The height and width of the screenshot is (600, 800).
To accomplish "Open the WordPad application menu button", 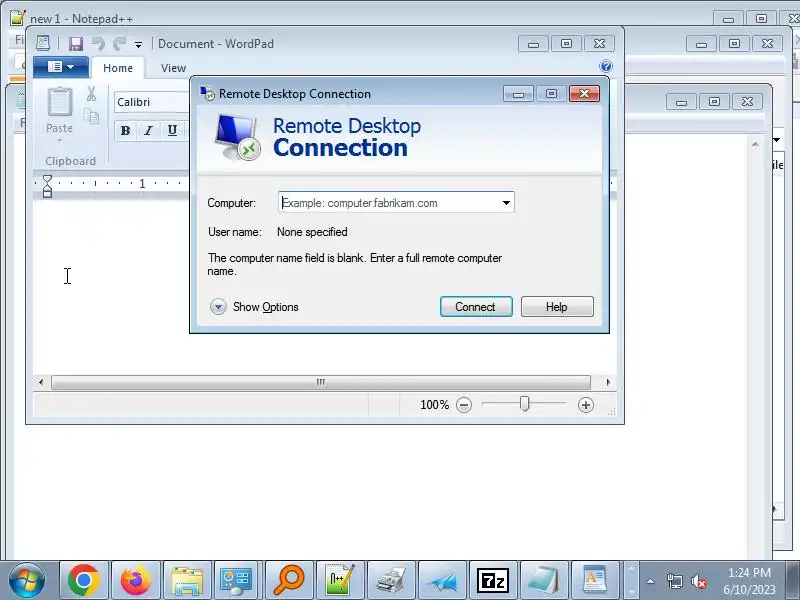I will [x=61, y=67].
